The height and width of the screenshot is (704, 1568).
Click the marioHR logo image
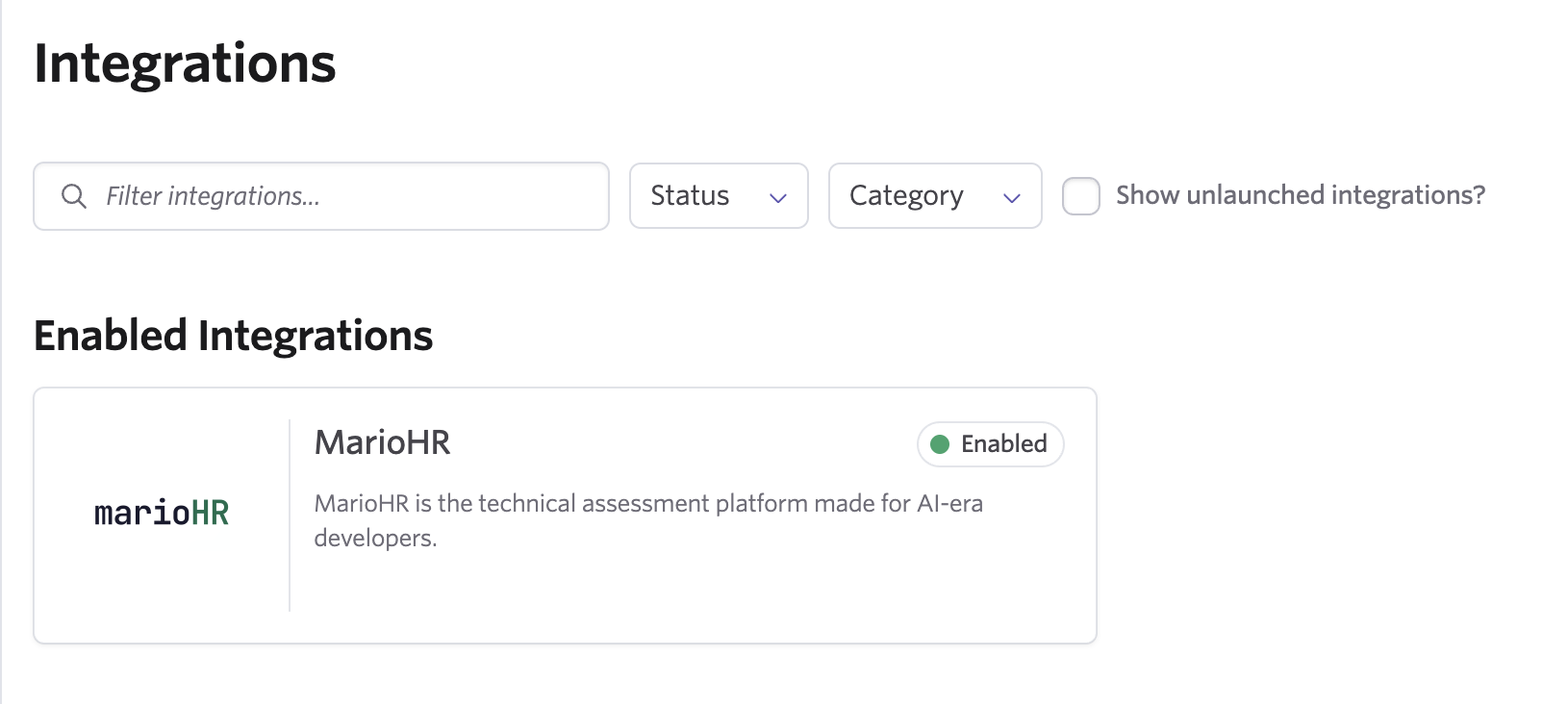point(162,514)
